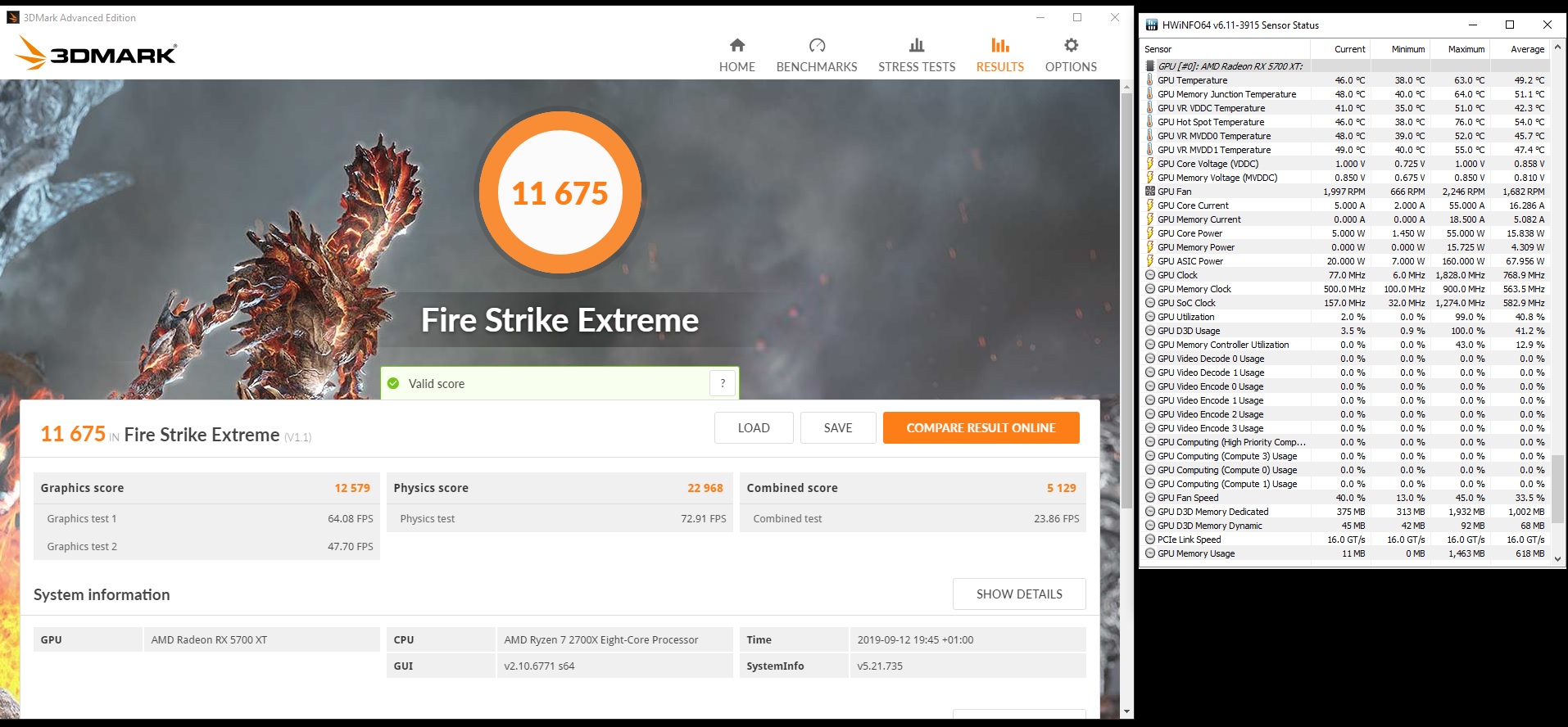This screenshot has width=1568, height=727.
Task: Select the GPU [#0] AMD Radeon RX 5700 XT row
Action: 1345,66
